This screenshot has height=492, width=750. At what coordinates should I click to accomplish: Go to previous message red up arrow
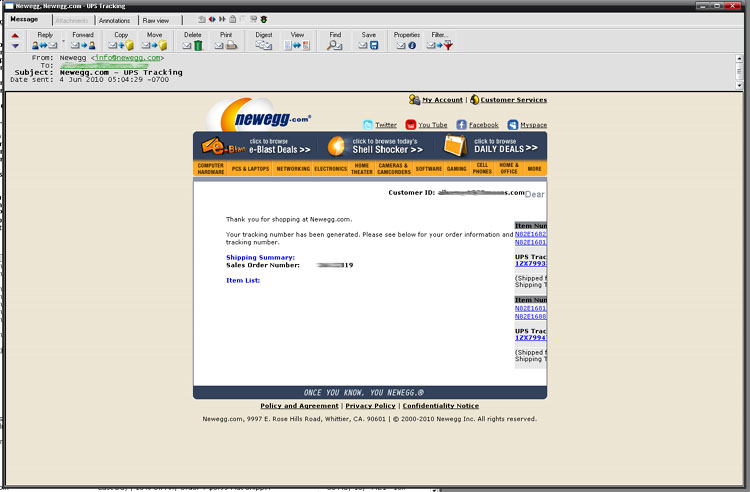coord(15,35)
